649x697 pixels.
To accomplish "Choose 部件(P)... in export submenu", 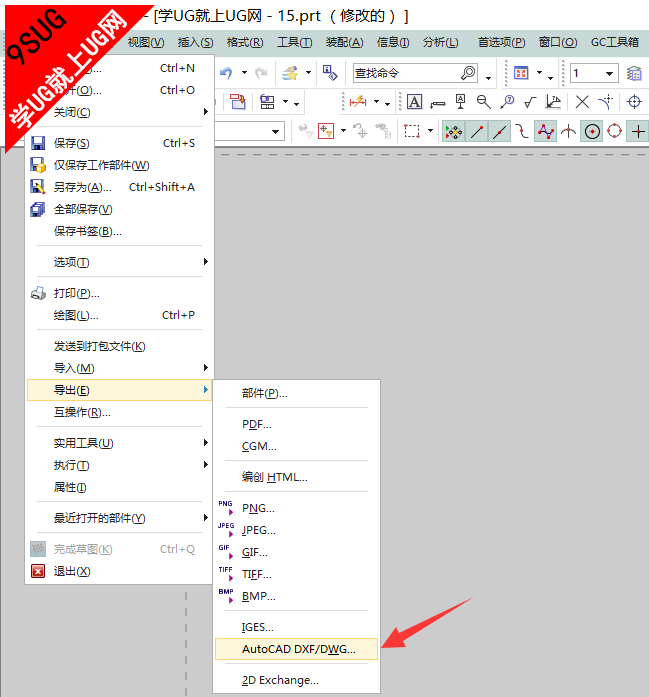I will [x=296, y=393].
